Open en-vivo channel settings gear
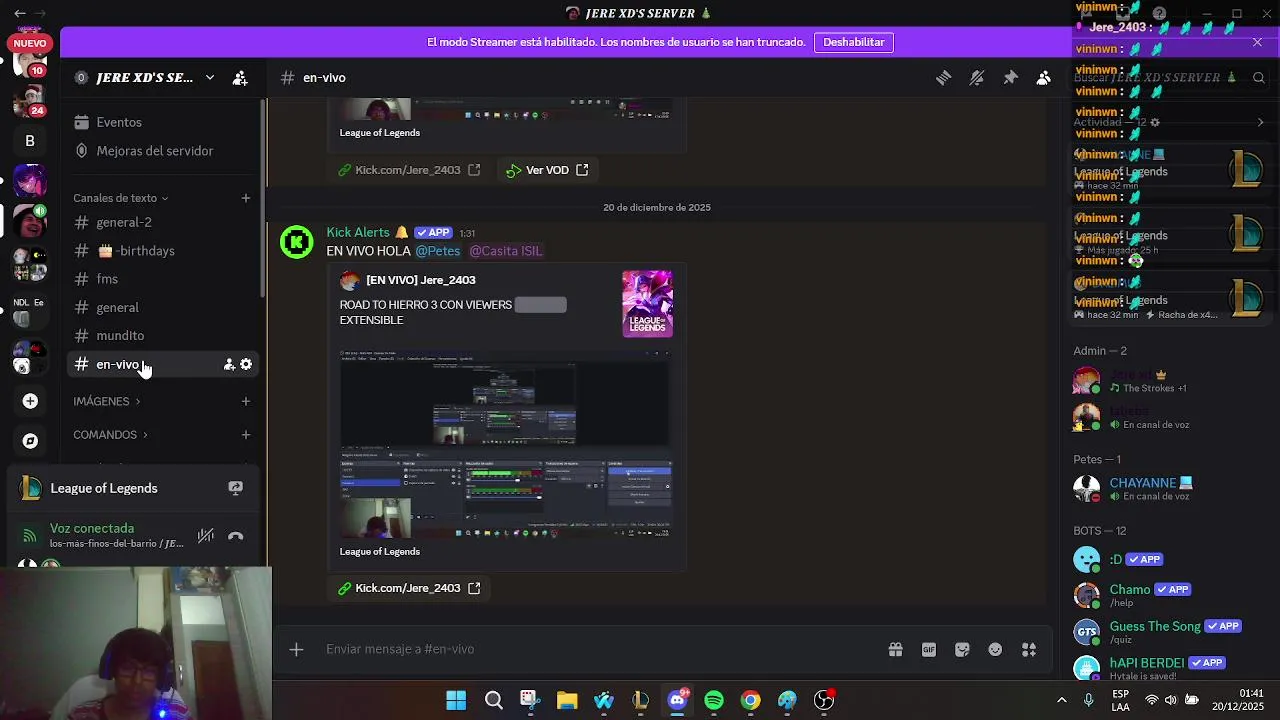The width and height of the screenshot is (1280, 720). (246, 365)
